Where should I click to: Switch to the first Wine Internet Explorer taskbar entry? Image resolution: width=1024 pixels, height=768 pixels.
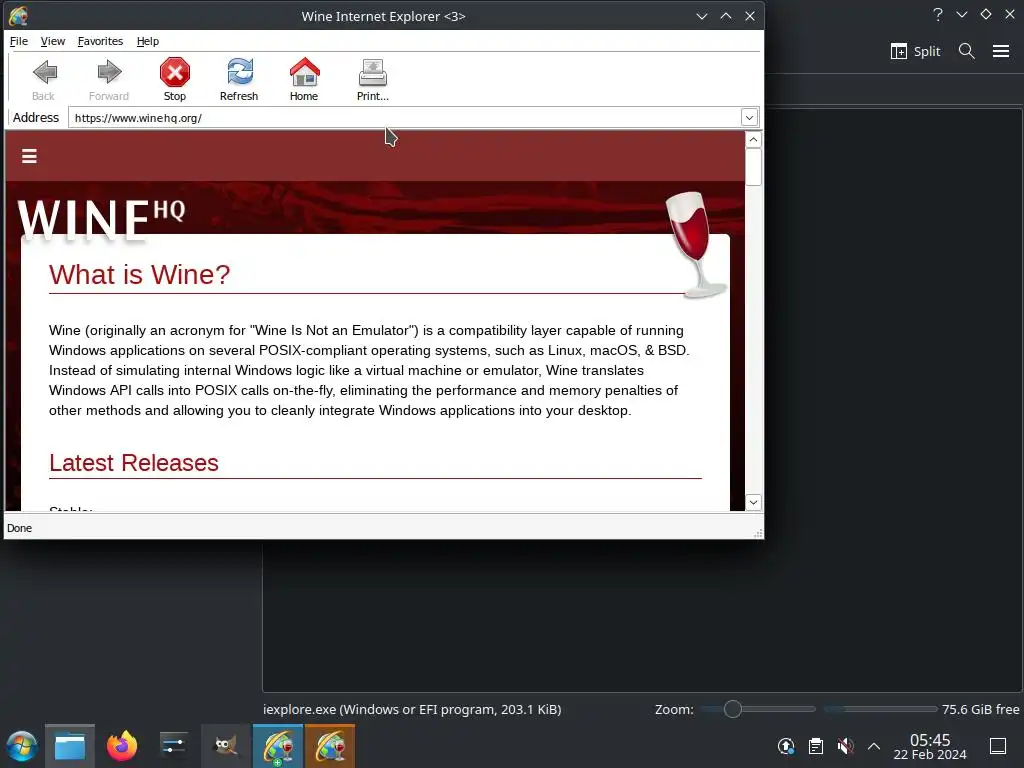click(278, 746)
